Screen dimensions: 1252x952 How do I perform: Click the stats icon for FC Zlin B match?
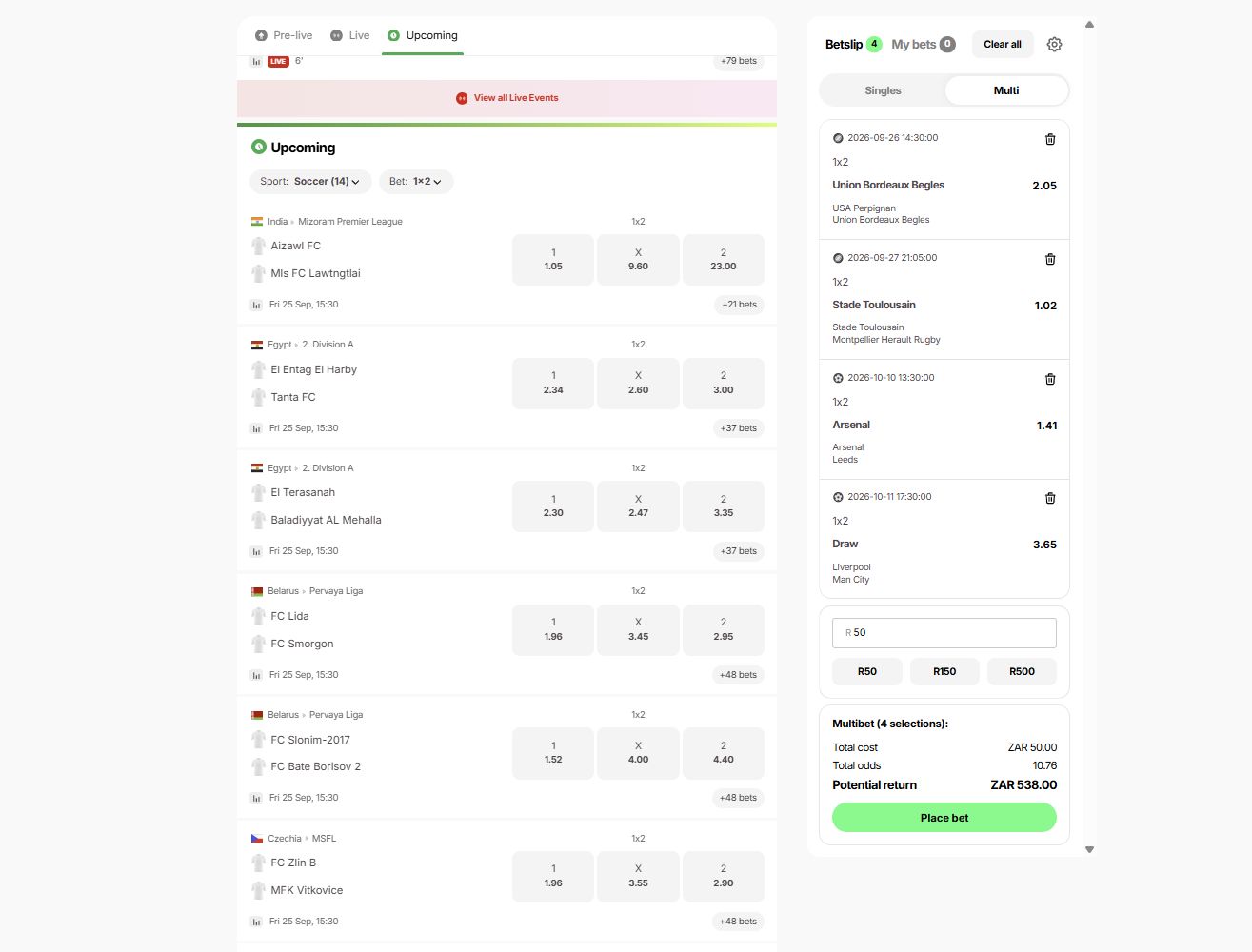tap(256, 922)
